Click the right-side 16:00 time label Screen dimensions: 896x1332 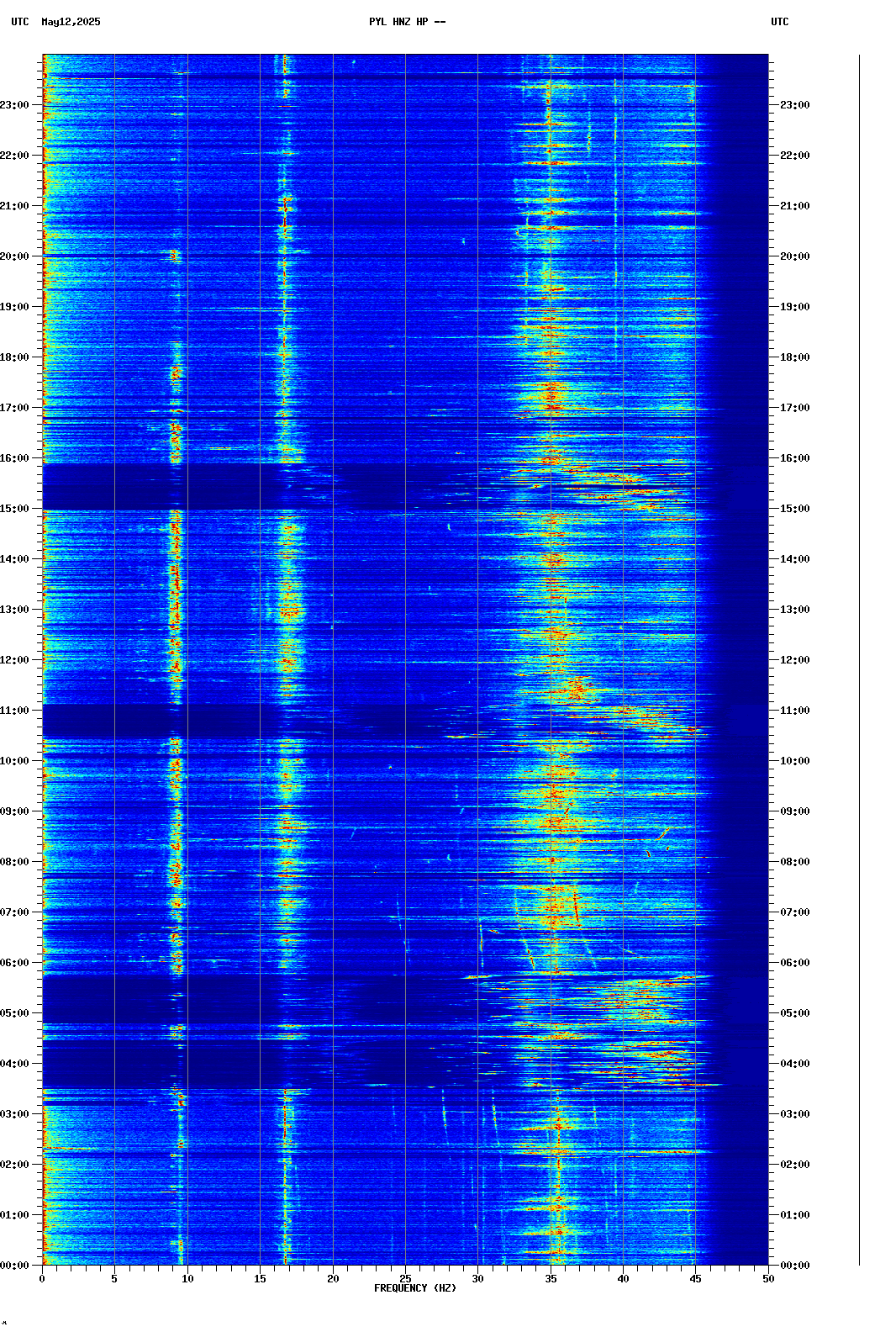(x=795, y=458)
